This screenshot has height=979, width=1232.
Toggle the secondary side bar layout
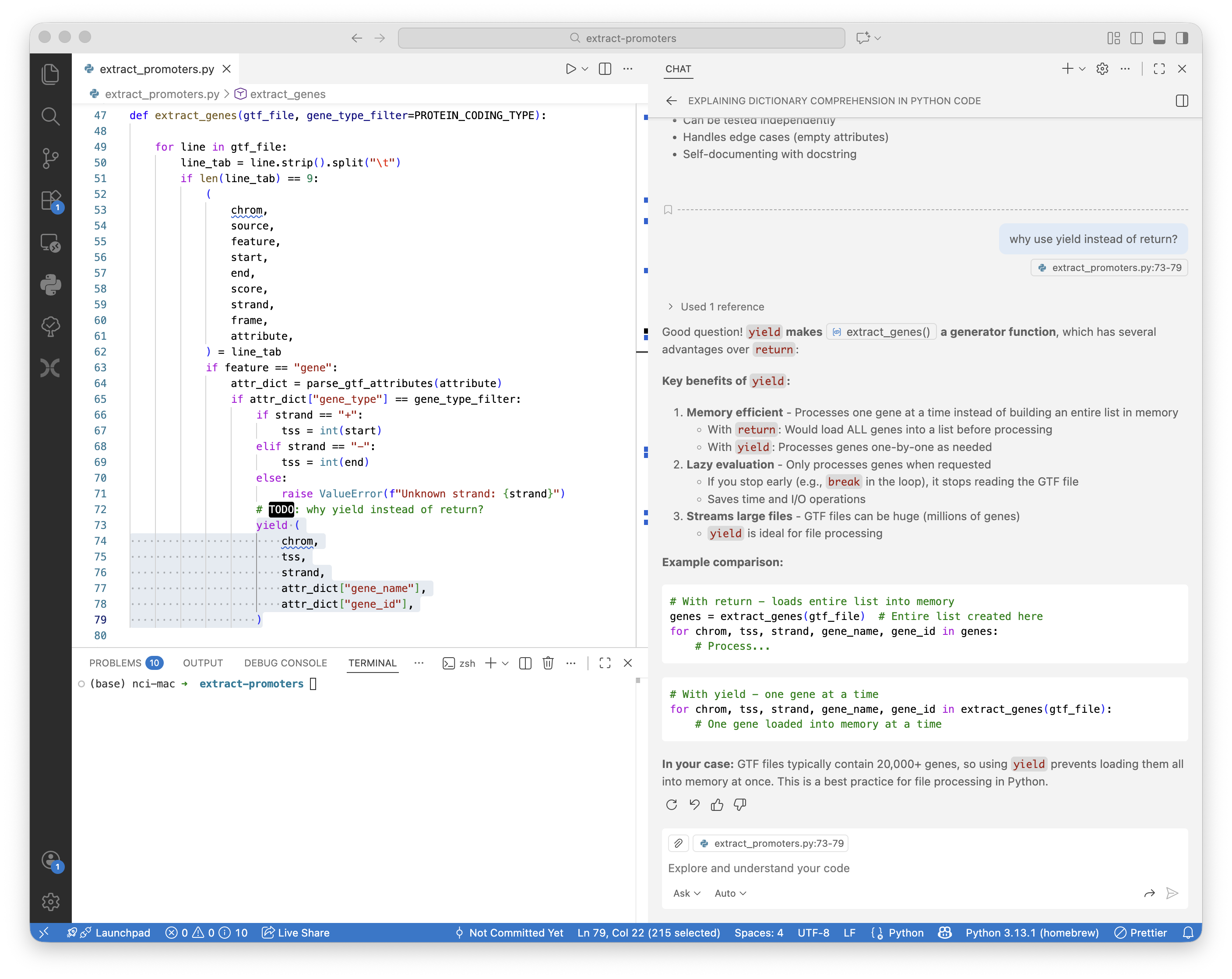pos(1182,38)
